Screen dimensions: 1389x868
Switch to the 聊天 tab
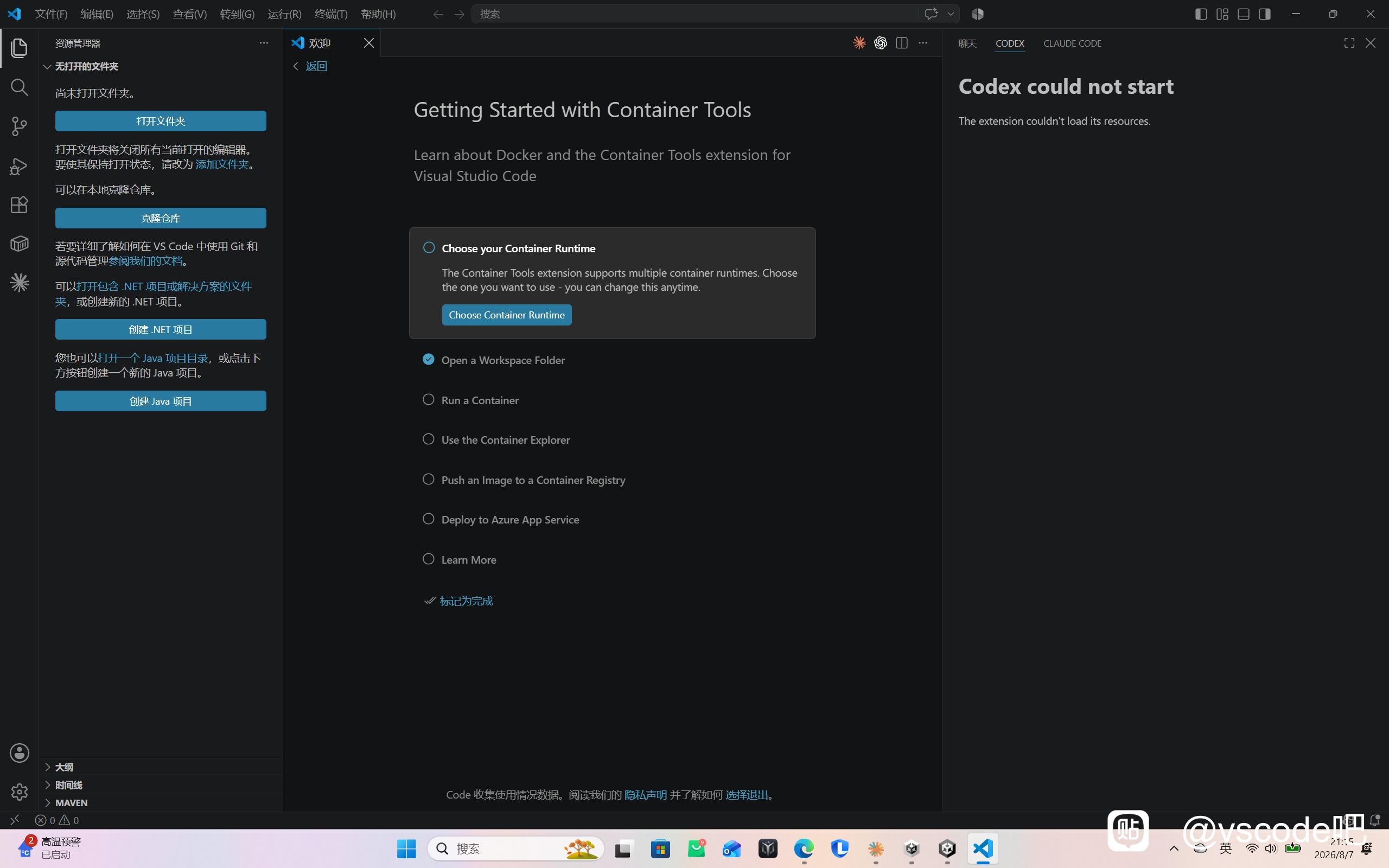tap(967, 43)
